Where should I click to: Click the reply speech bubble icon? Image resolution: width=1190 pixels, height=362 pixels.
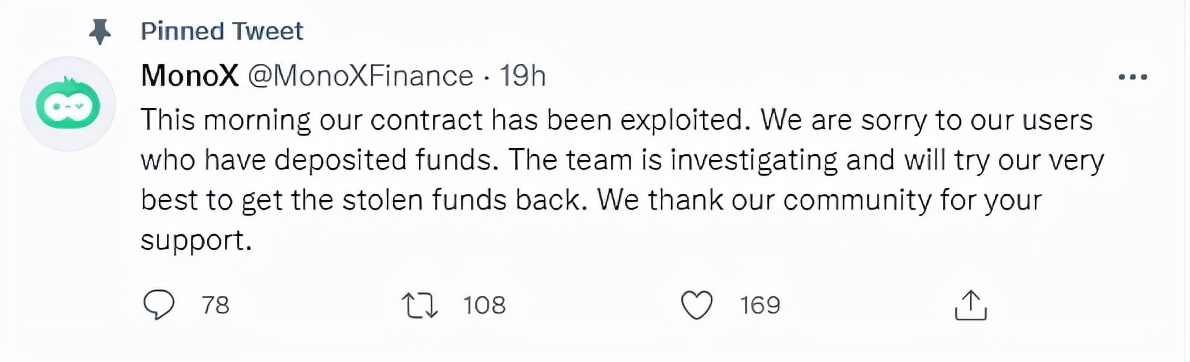coord(158,305)
